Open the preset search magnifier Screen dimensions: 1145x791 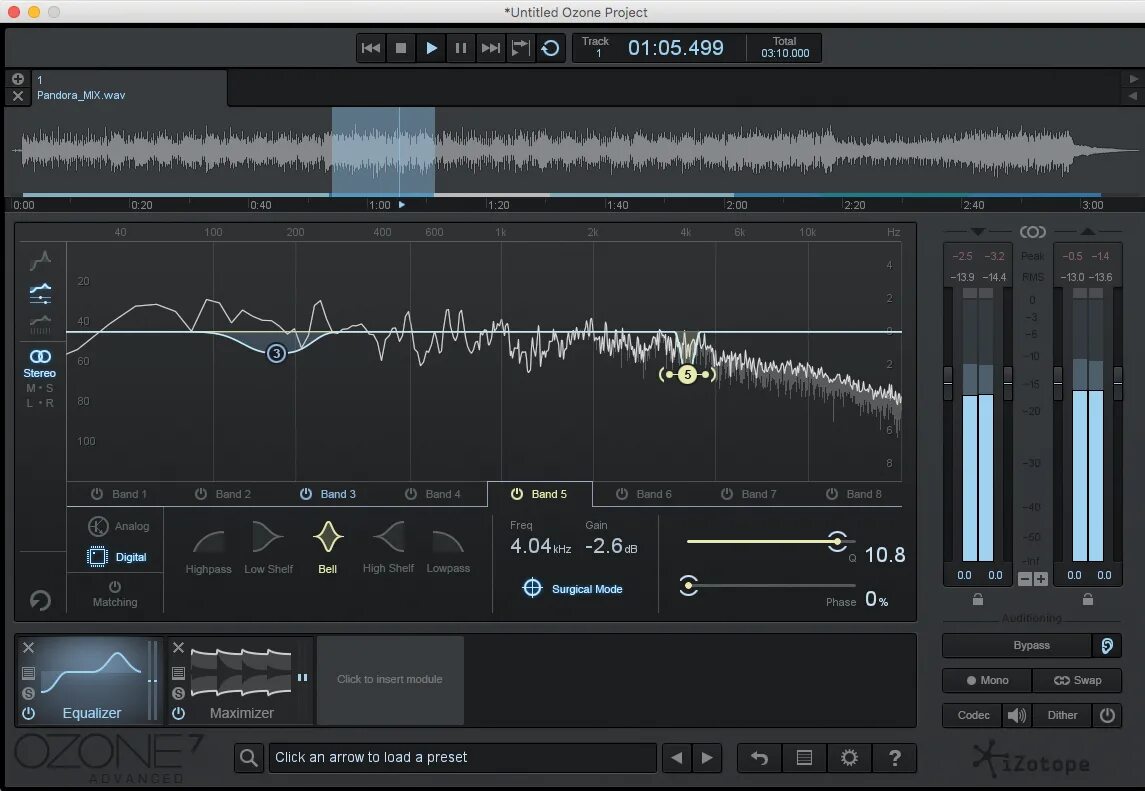(x=248, y=758)
